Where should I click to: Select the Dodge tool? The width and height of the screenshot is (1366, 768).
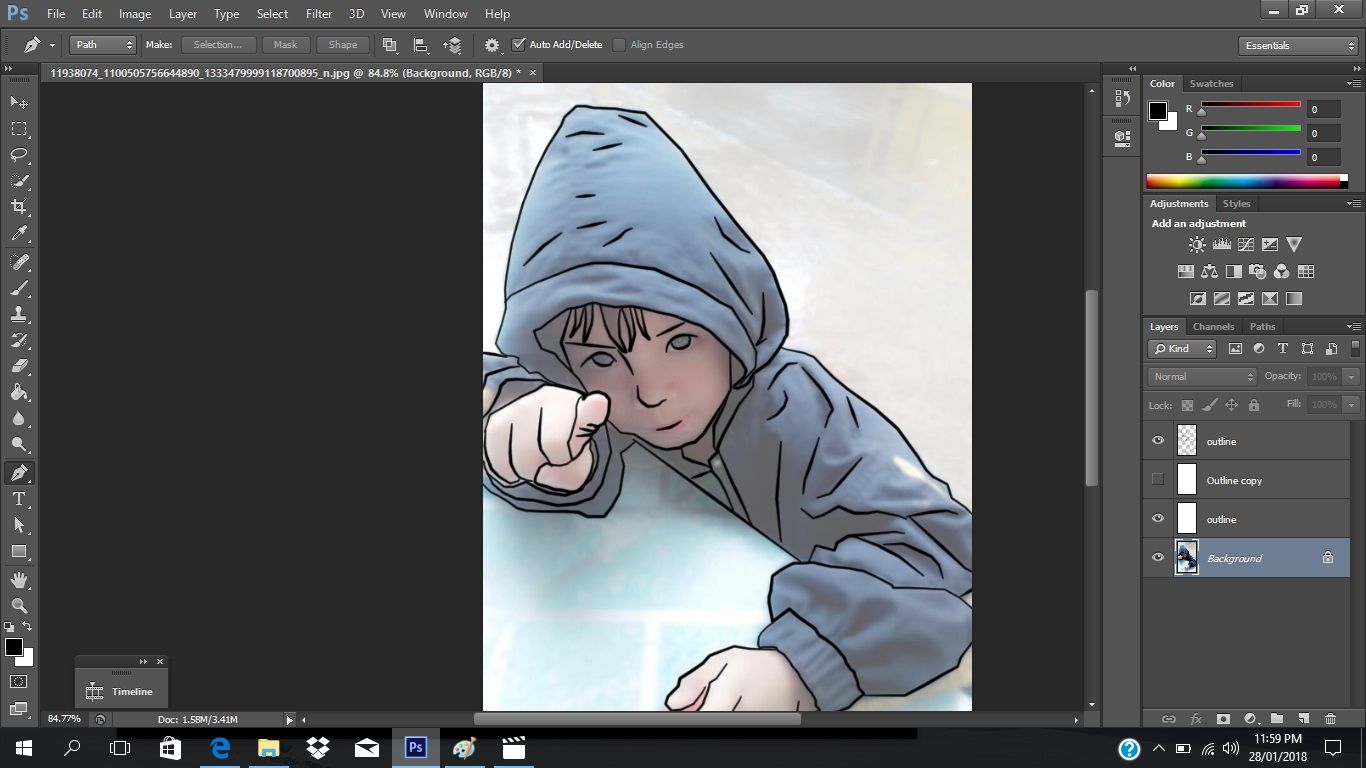coord(19,444)
